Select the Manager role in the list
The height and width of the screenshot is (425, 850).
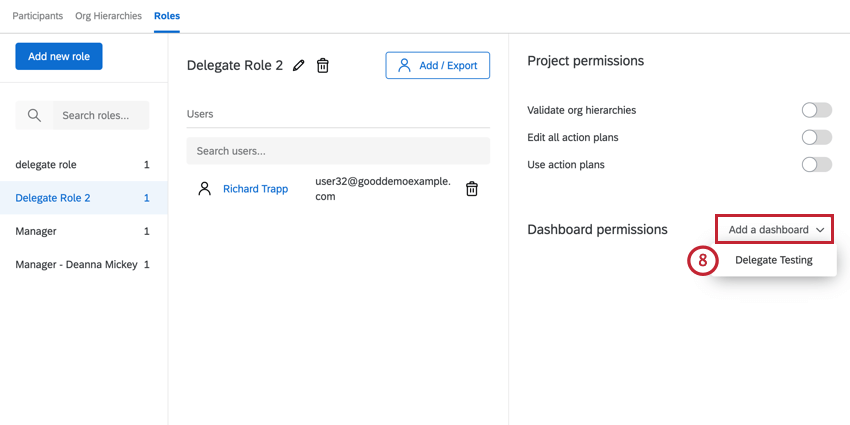click(x=36, y=231)
